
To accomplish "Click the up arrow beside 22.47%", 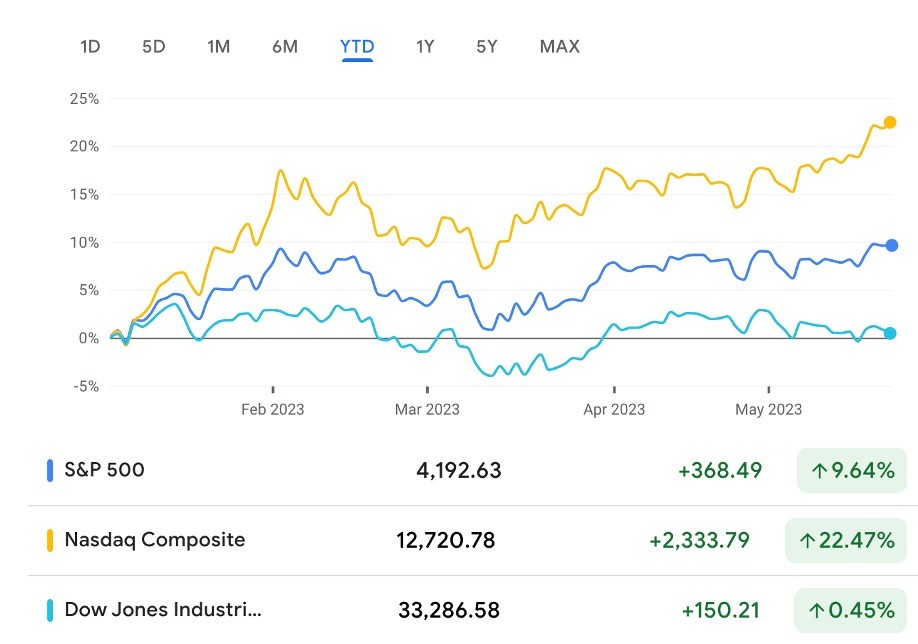I will pos(807,540).
